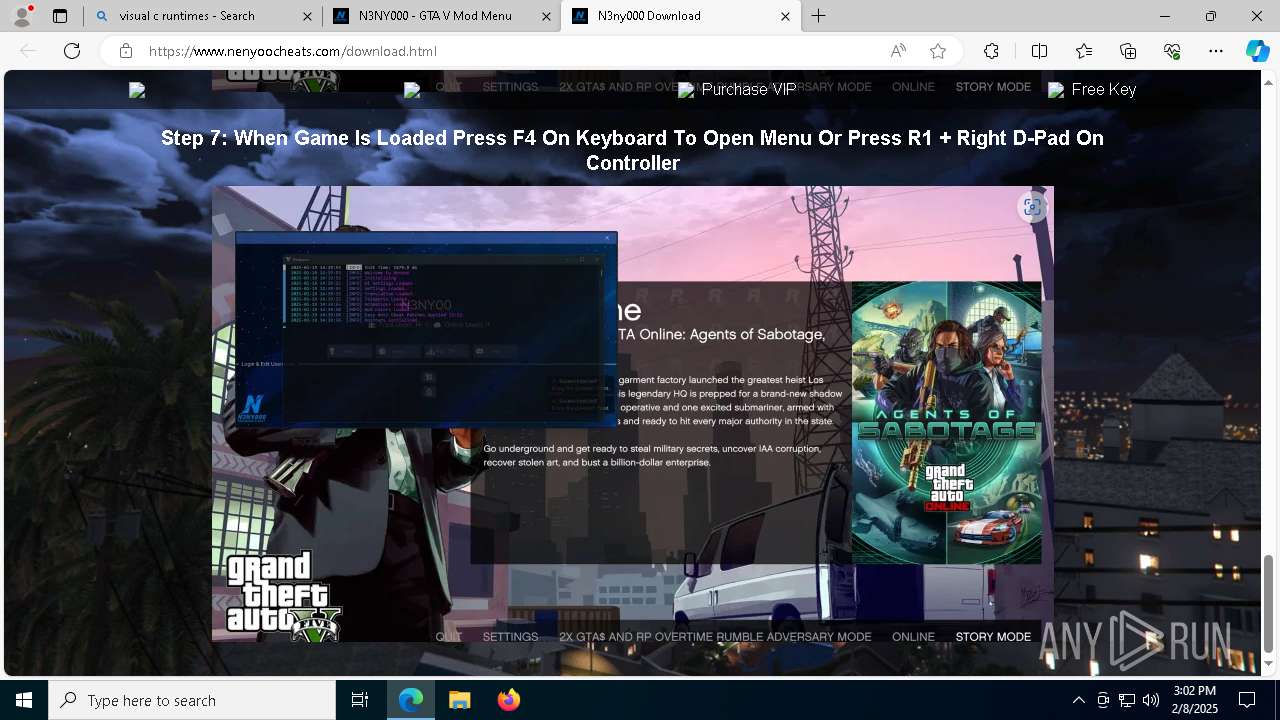Image resolution: width=1280 pixels, height=720 pixels.
Task: Add this page to favorites
Action: pos(938,51)
